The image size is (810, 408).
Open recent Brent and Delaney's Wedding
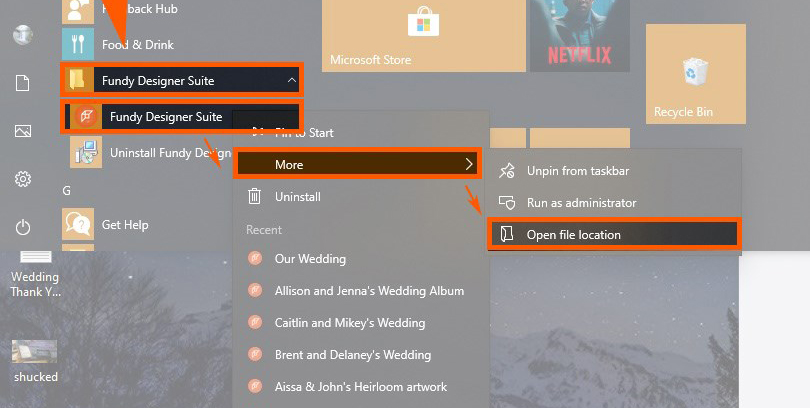pyautogui.click(x=361, y=355)
